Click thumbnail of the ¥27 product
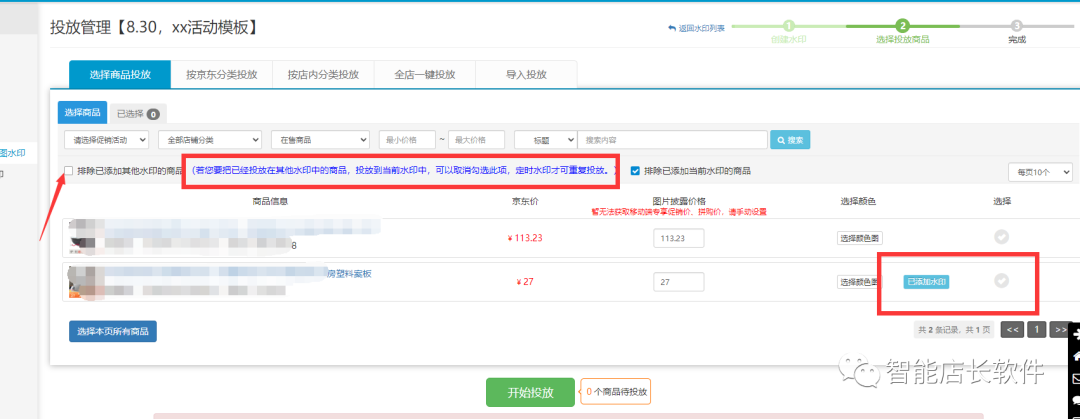1080x419 pixels. point(81,281)
